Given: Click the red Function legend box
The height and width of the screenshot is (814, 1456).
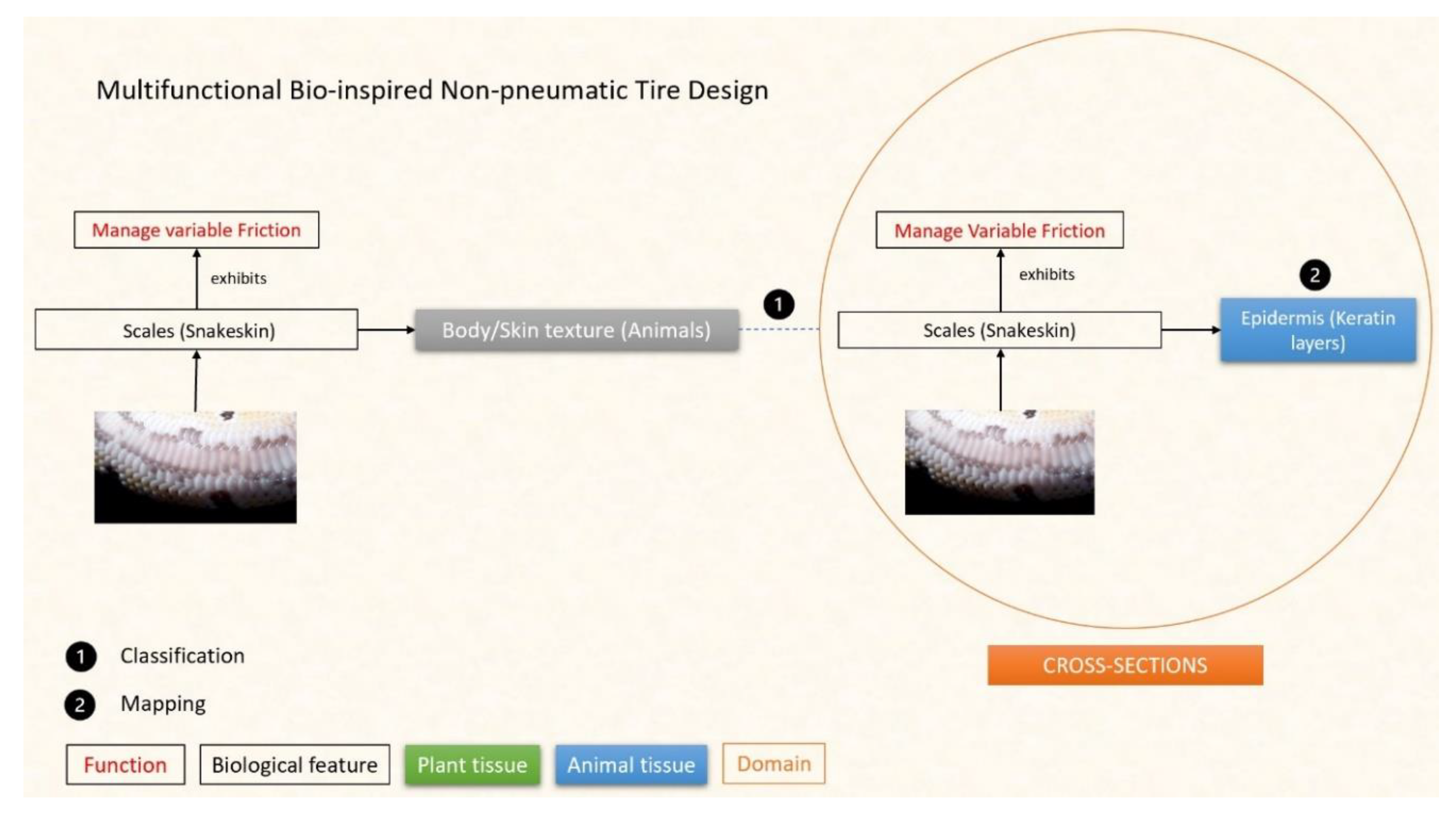Looking at the screenshot, I should point(125,765).
